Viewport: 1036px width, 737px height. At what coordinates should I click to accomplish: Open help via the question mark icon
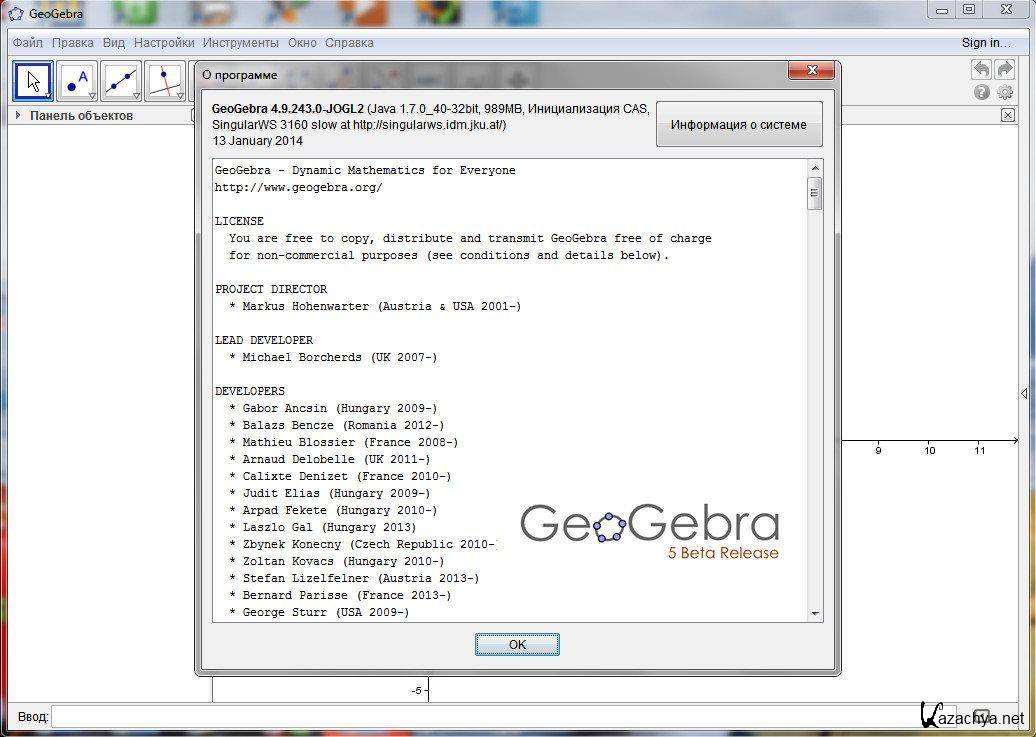click(x=981, y=92)
